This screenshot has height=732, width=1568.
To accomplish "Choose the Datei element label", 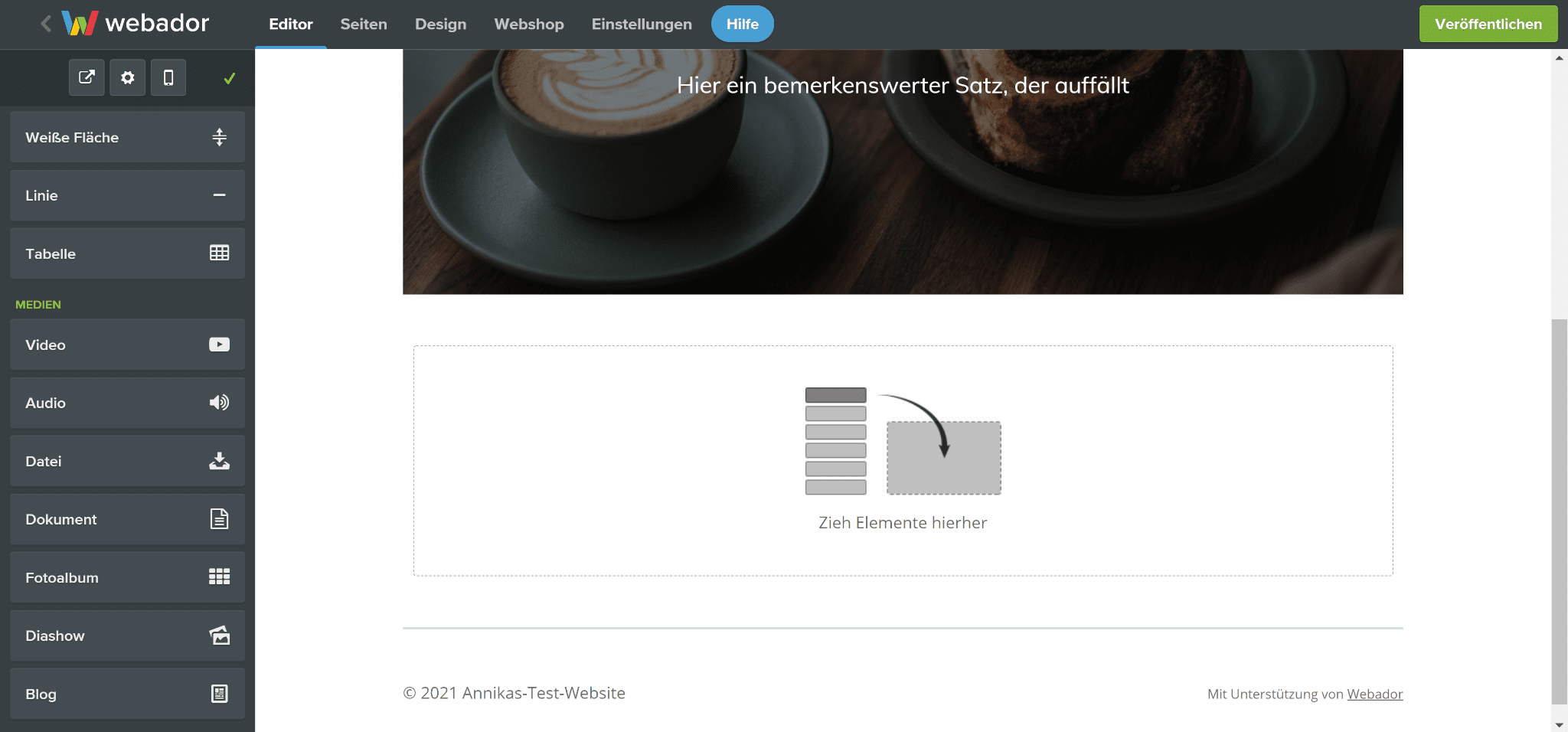I will coord(43,462).
